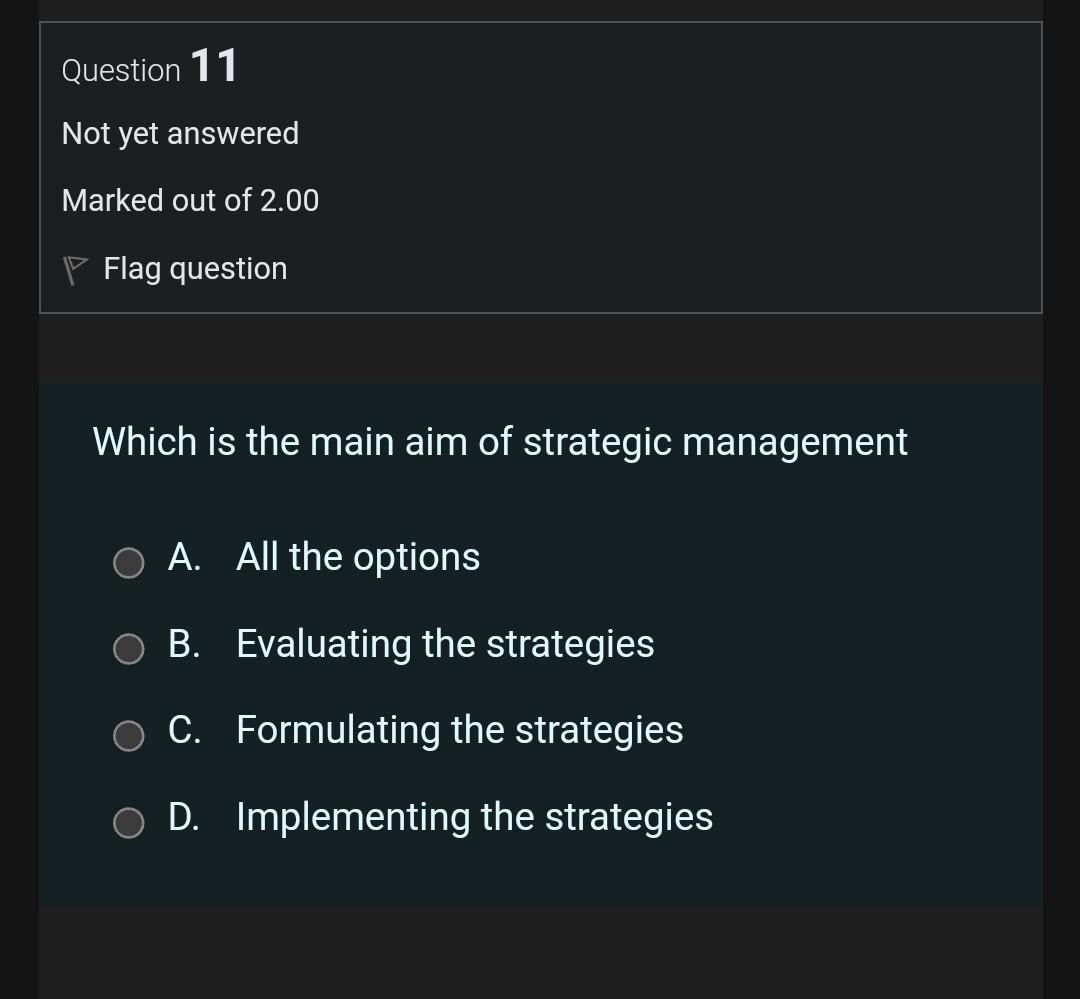Select the radio button for option B
This screenshot has width=1080, height=999.
pyautogui.click(x=128, y=649)
